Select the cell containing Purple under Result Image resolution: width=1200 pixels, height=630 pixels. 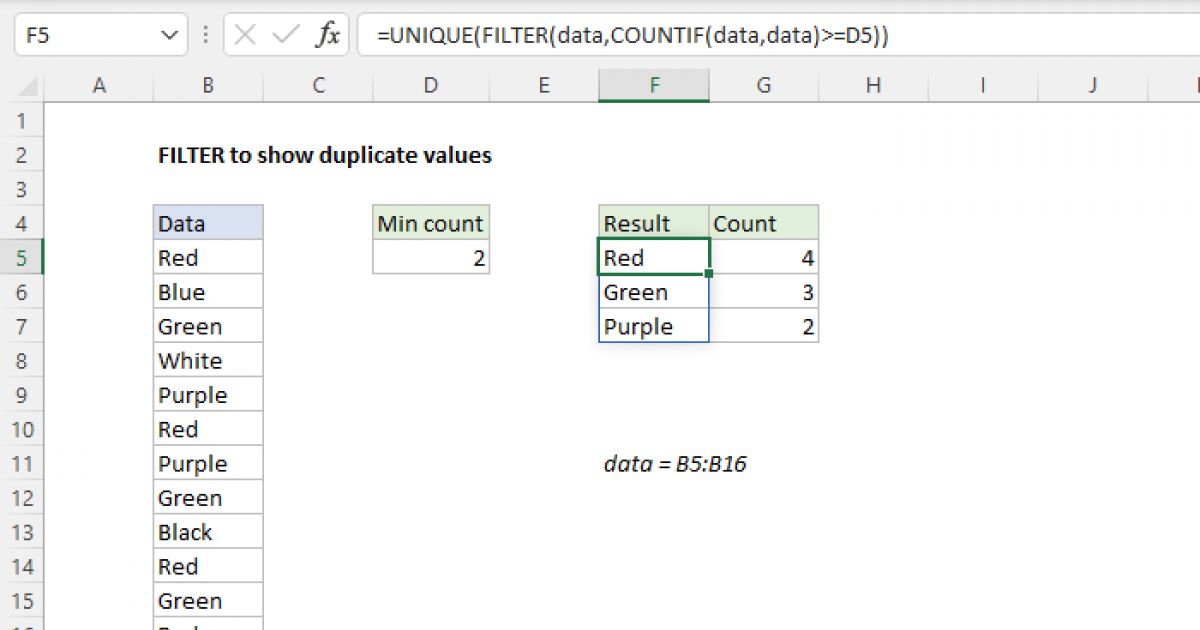click(x=653, y=326)
